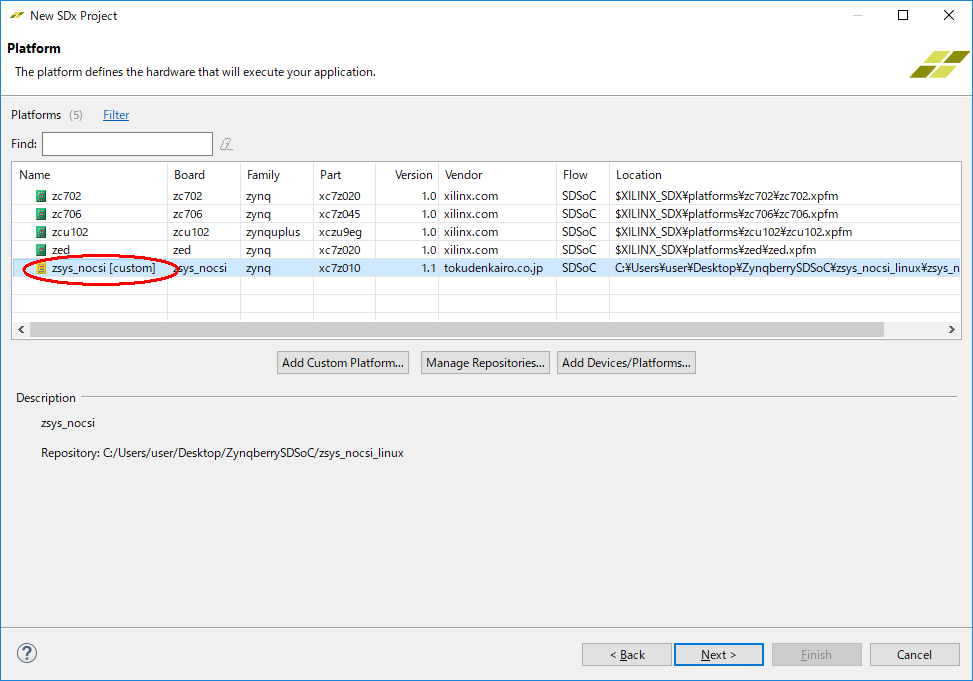Click the Add Custom Platform button
The image size is (973, 681).
343,363
